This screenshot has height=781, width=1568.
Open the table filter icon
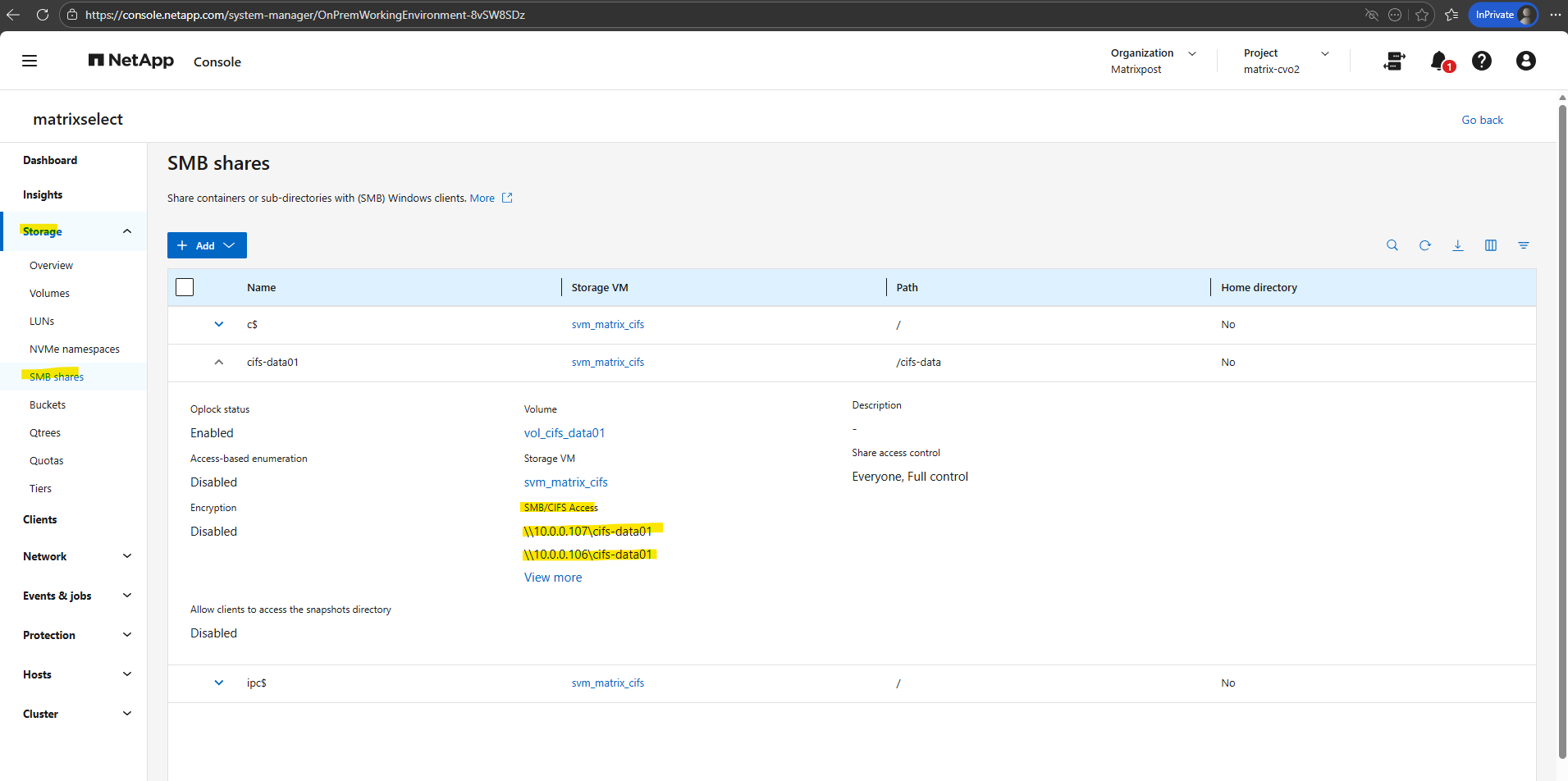click(1523, 245)
